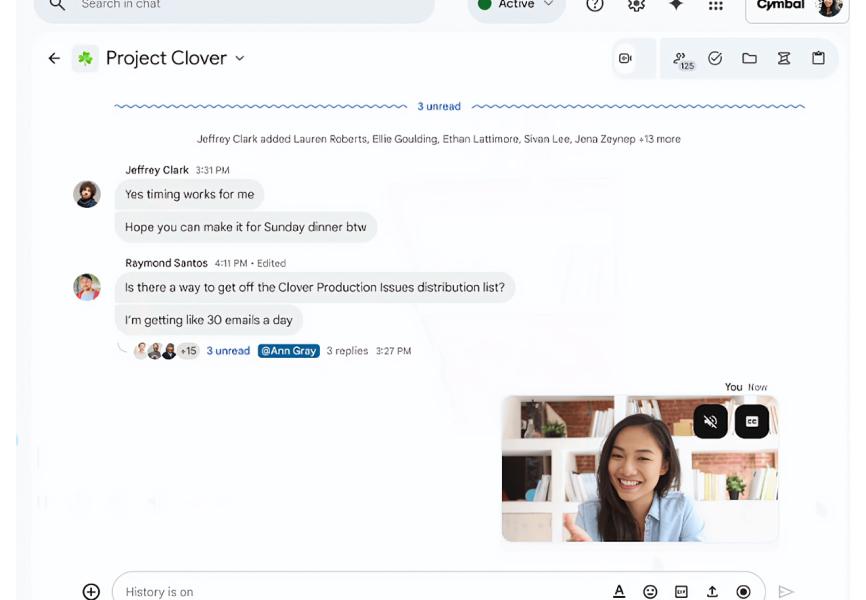Click the Raymond Santos sender name
The width and height of the screenshot is (866, 600).
tap(166, 263)
